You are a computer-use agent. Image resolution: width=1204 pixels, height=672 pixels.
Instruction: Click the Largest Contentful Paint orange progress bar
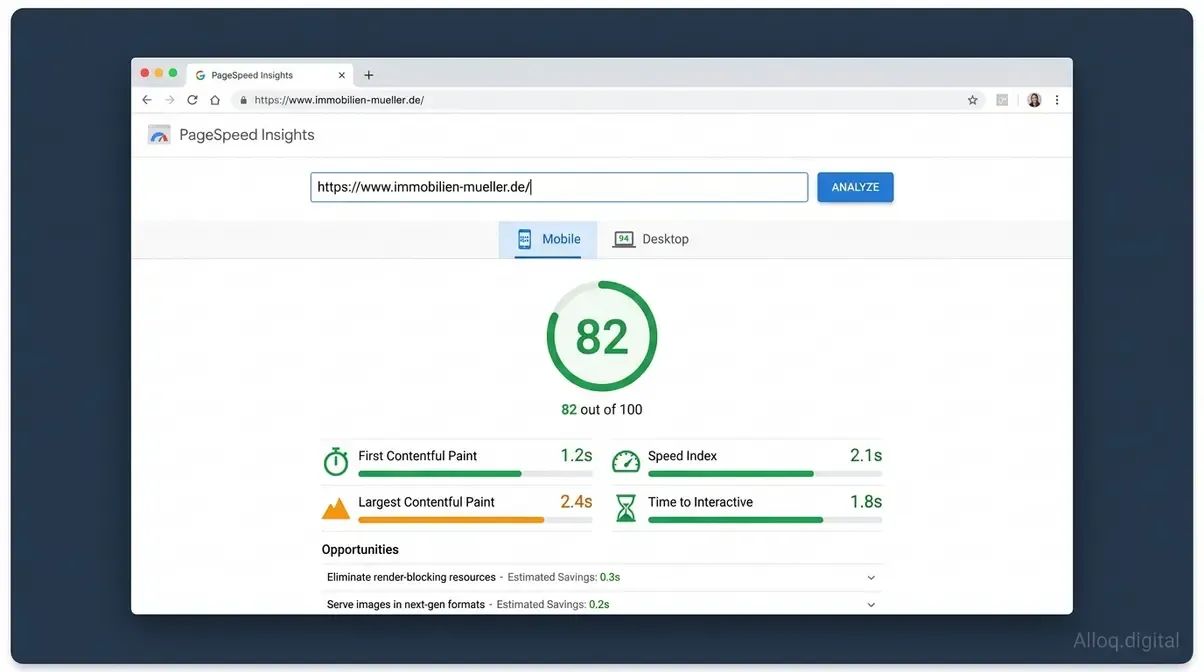[451, 520]
